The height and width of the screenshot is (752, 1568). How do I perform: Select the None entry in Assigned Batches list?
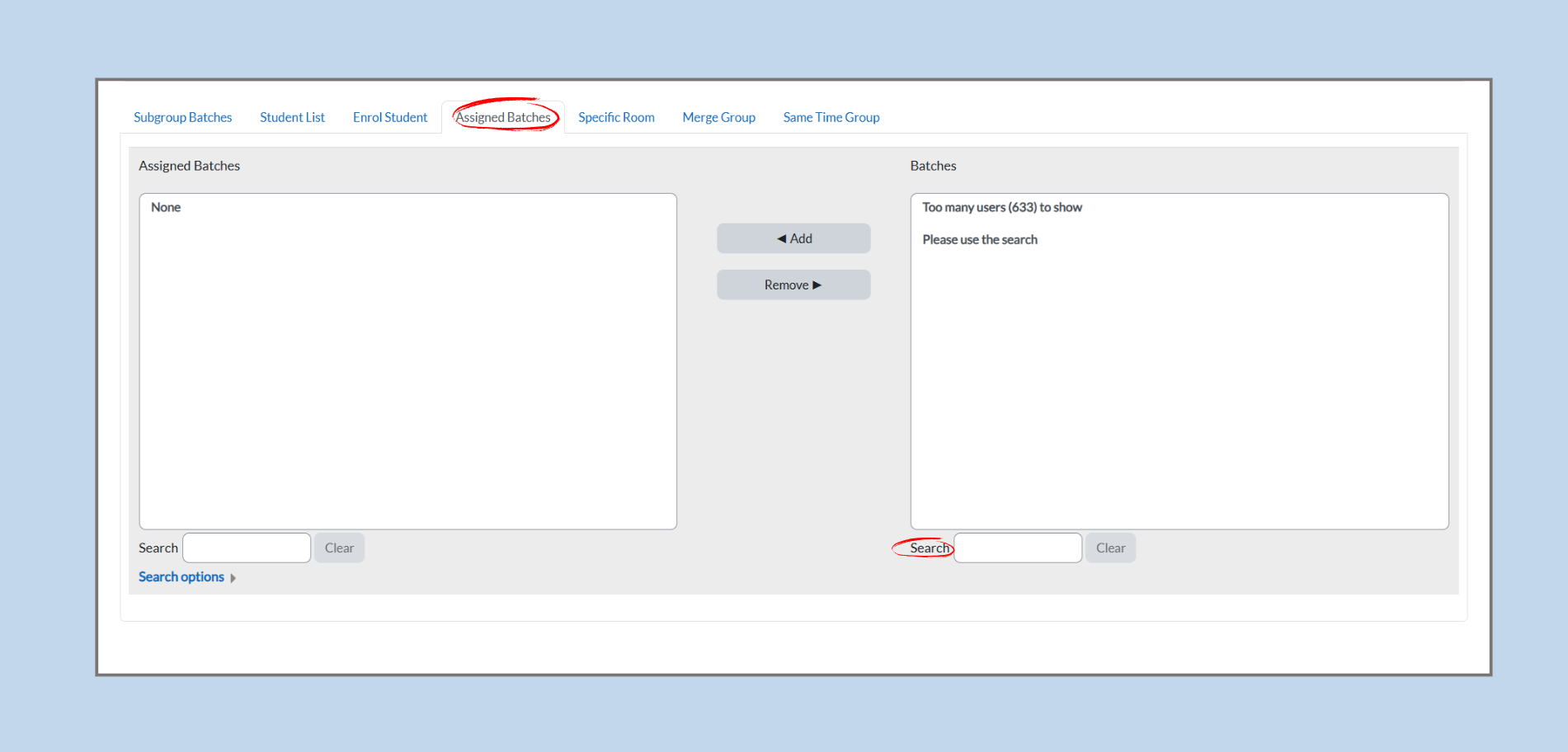click(166, 208)
